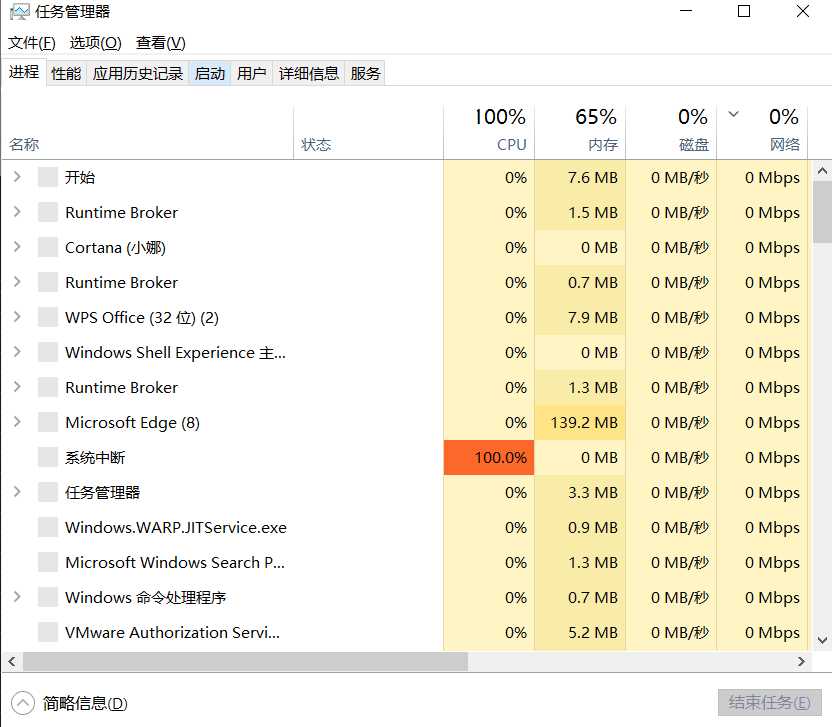This screenshot has height=727, width=832.
Task: Click the icon next to Microsoft Edge (8)
Action: [x=47, y=423]
